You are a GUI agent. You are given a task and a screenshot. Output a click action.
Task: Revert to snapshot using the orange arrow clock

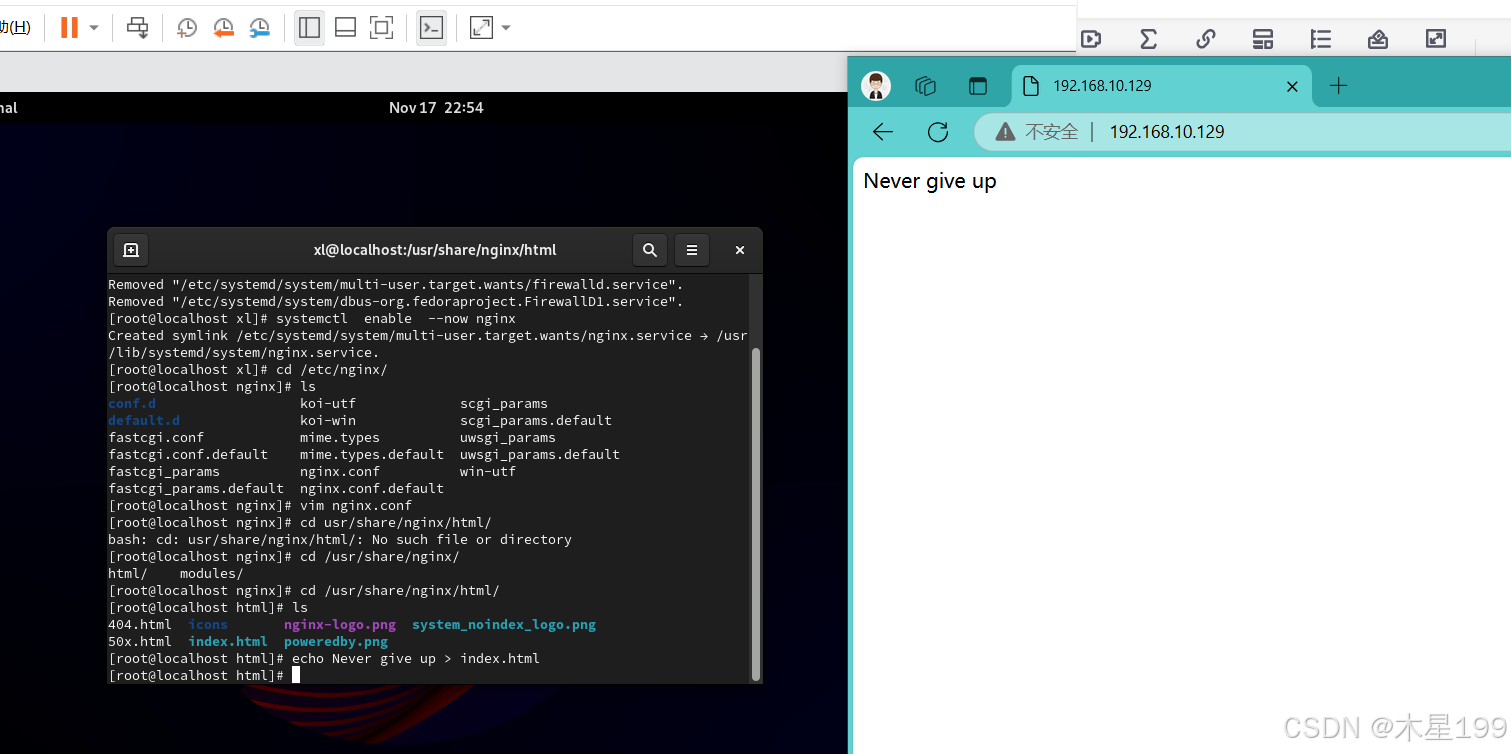[223, 28]
